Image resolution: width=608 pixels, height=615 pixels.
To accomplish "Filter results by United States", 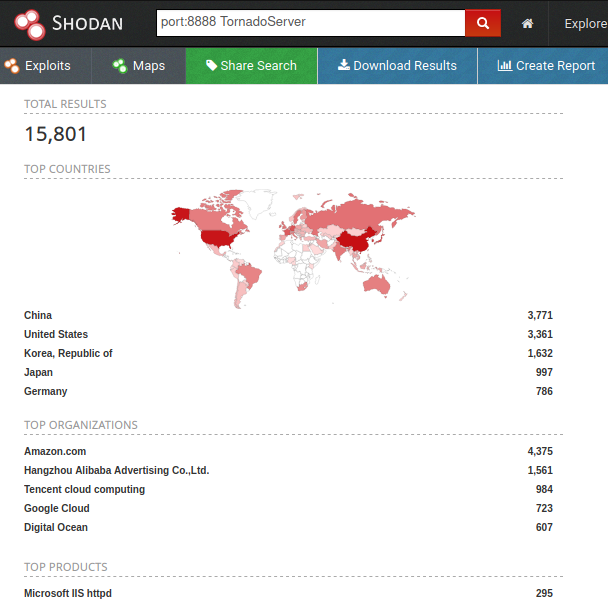I will pyautogui.click(x=56, y=334).
